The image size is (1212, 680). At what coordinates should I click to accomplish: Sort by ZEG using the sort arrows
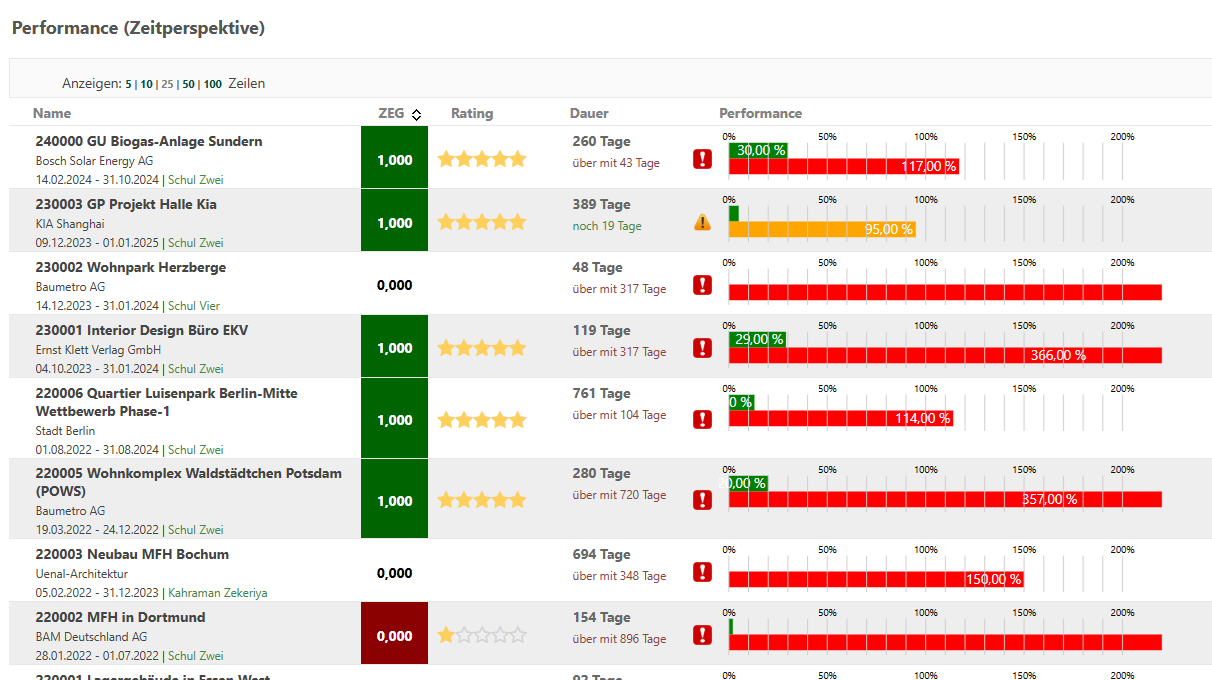pyautogui.click(x=417, y=114)
